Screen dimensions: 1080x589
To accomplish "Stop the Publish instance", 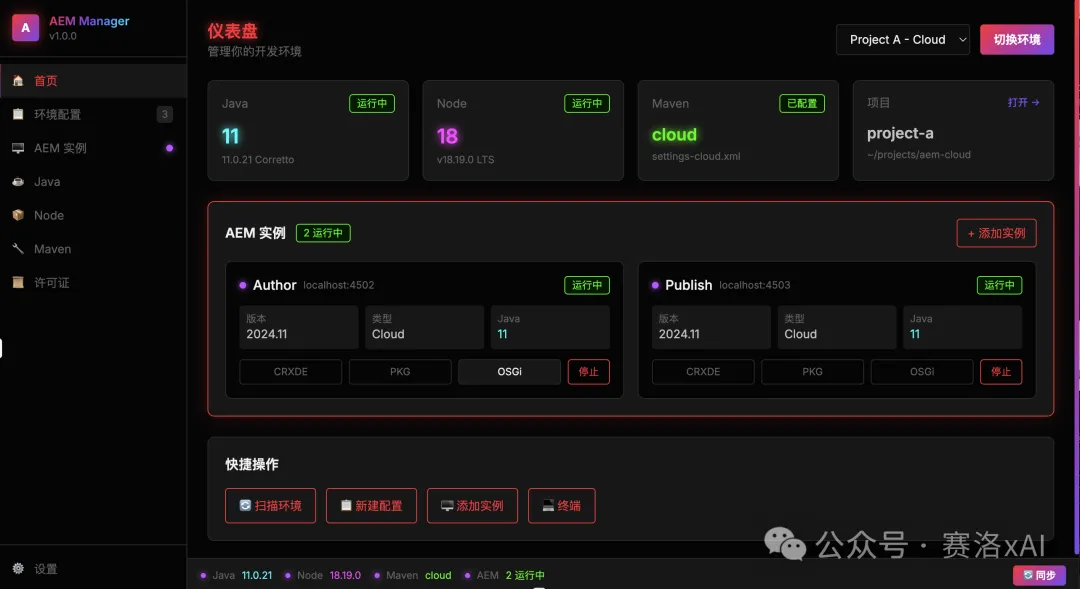I will tap(1001, 372).
